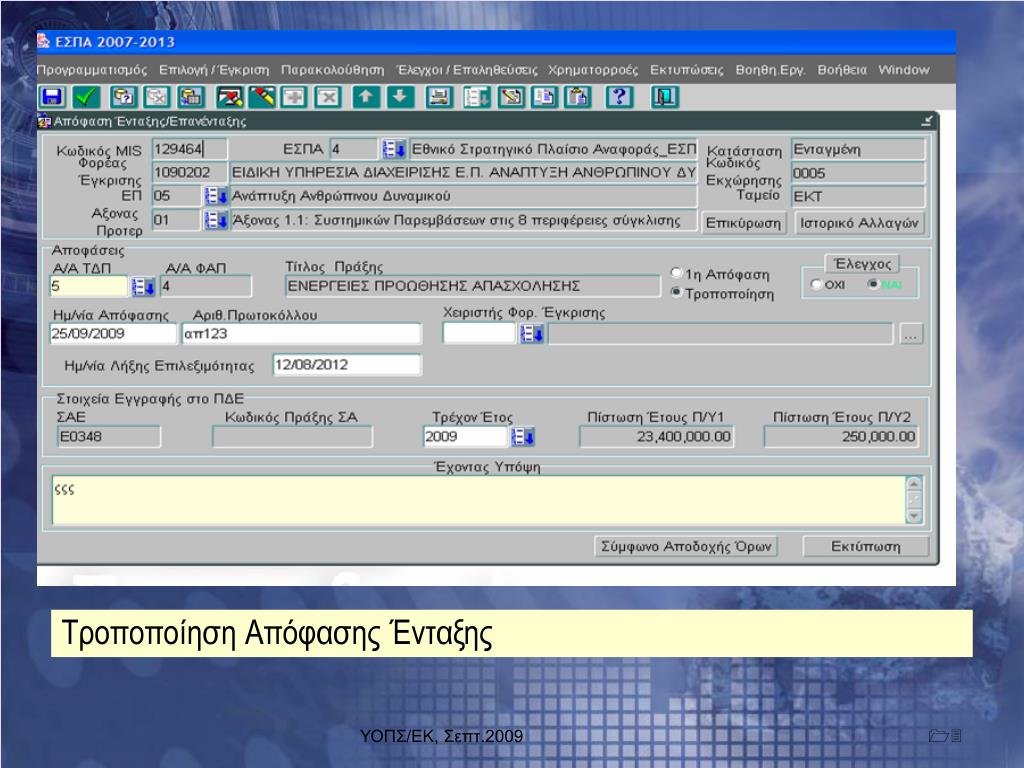Click the Α/Α ΤΔΠ field containing 5
Image resolution: width=1024 pixels, height=768 pixels.
point(88,286)
